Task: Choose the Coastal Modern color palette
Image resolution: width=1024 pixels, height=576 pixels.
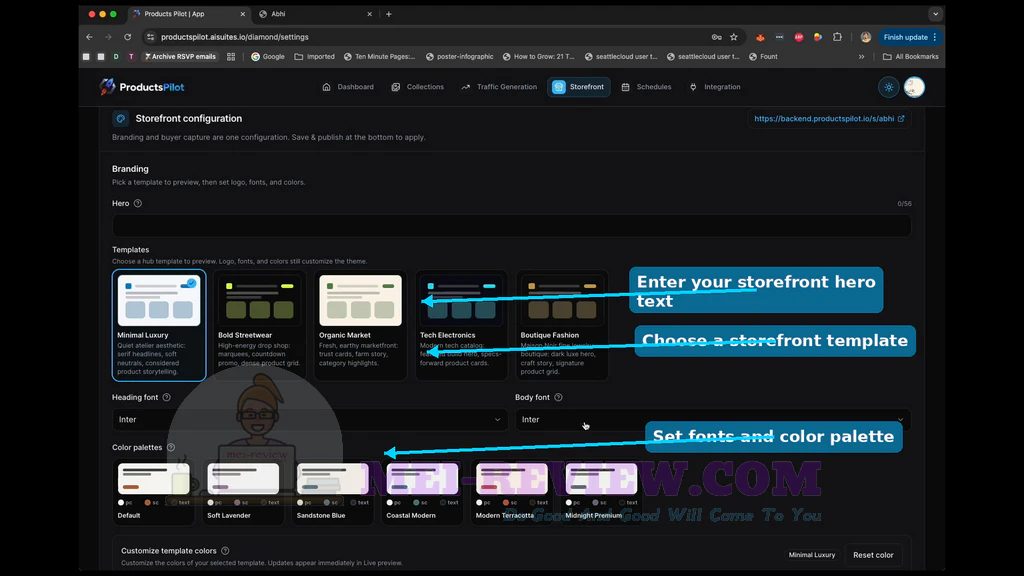Action: pos(422,491)
